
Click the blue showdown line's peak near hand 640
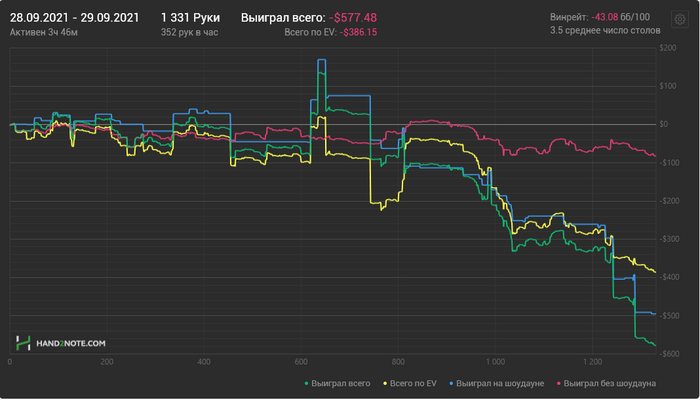[x=321, y=59]
